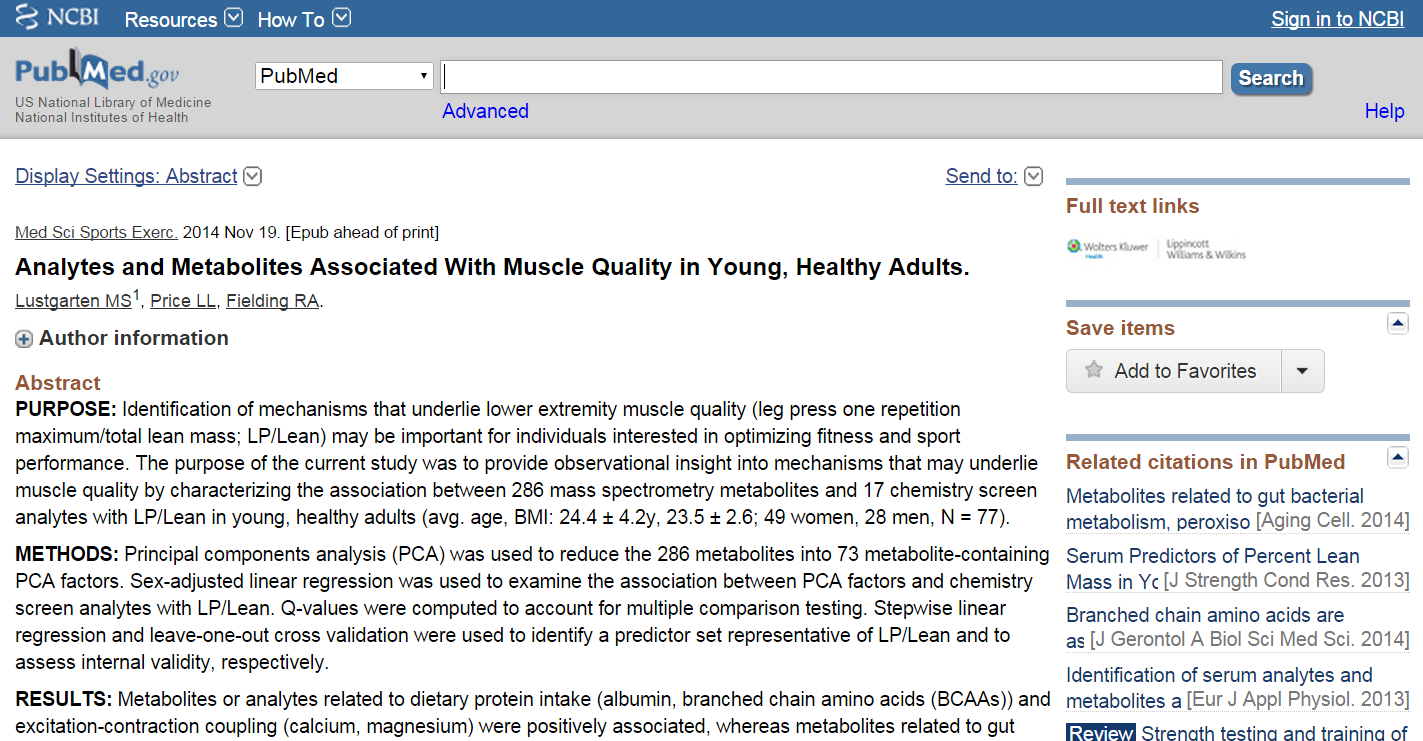Image resolution: width=1423 pixels, height=741 pixels.
Task: Click inside the search text field
Action: click(x=831, y=77)
